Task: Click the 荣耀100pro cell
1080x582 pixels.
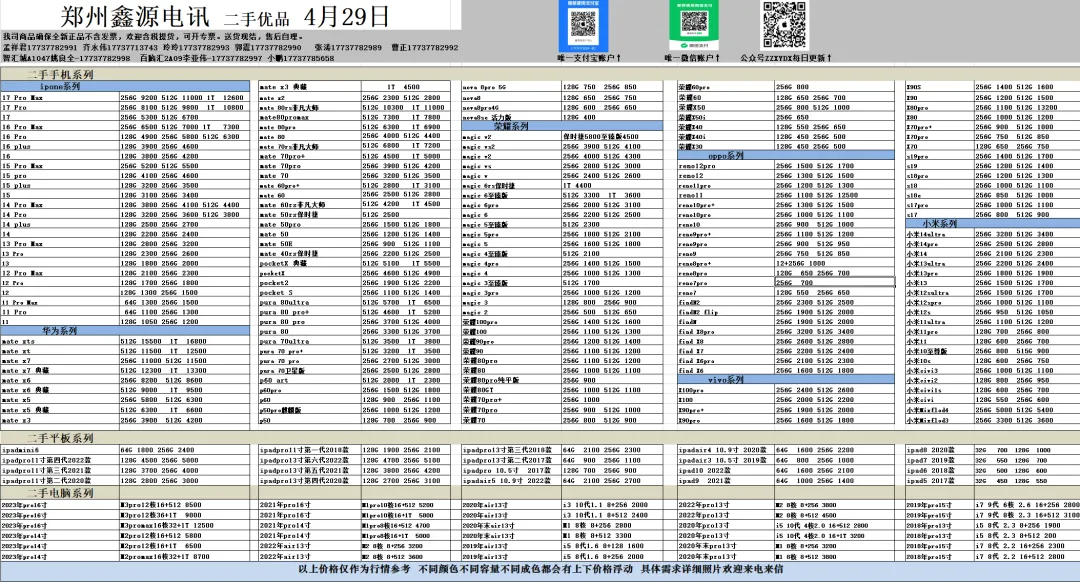Action: (511, 322)
